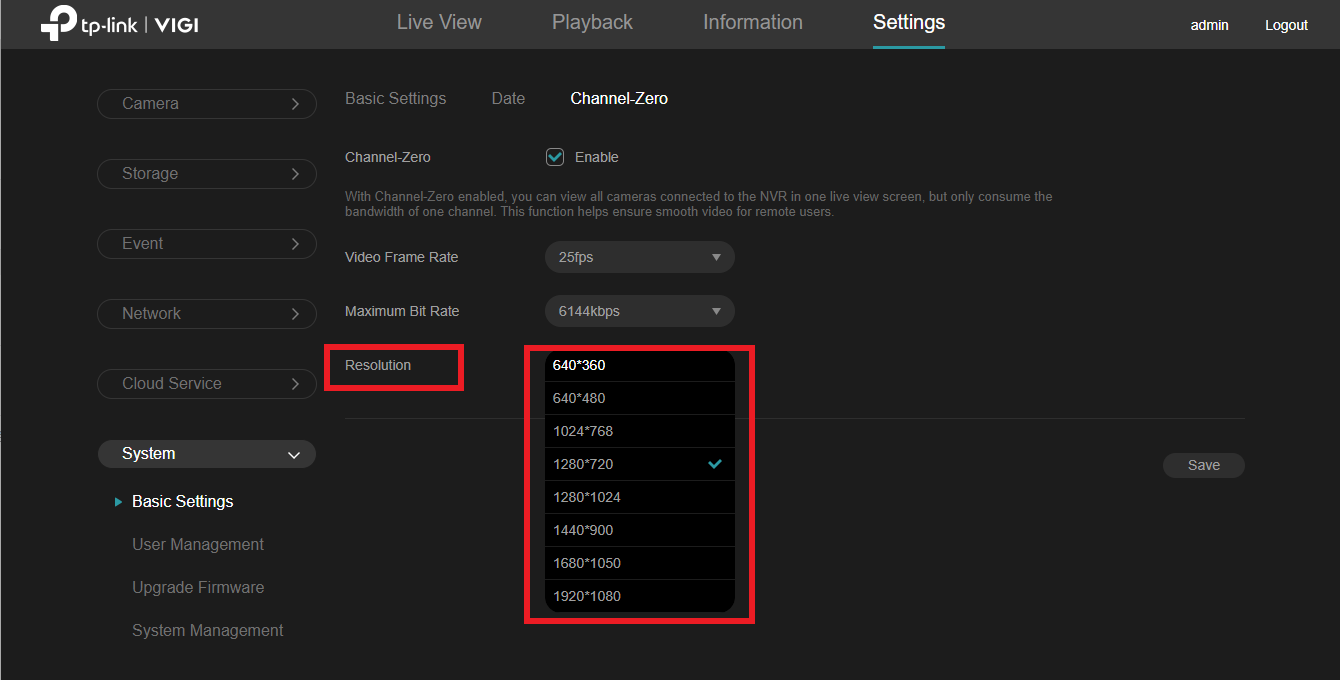Choose 1920*1080 resolution option

(640, 596)
